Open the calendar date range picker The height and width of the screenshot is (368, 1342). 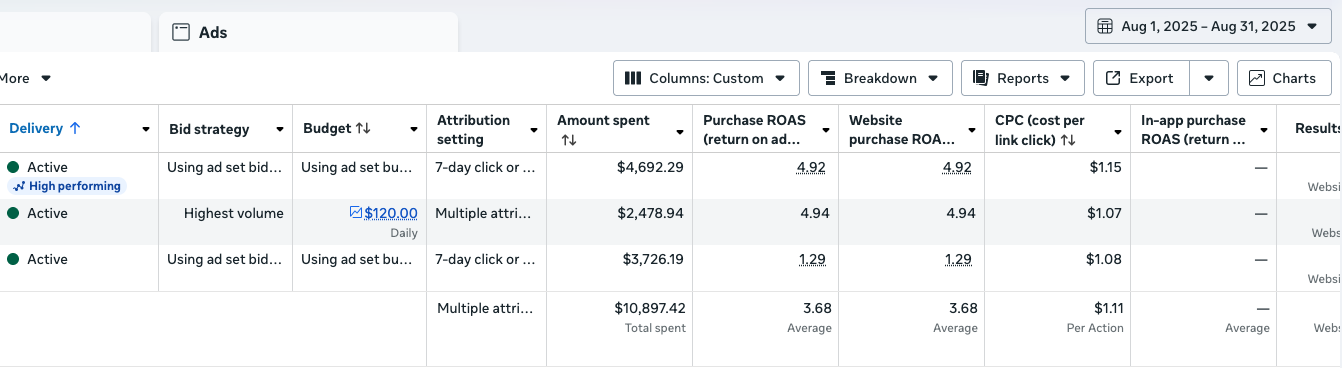coord(1208,26)
